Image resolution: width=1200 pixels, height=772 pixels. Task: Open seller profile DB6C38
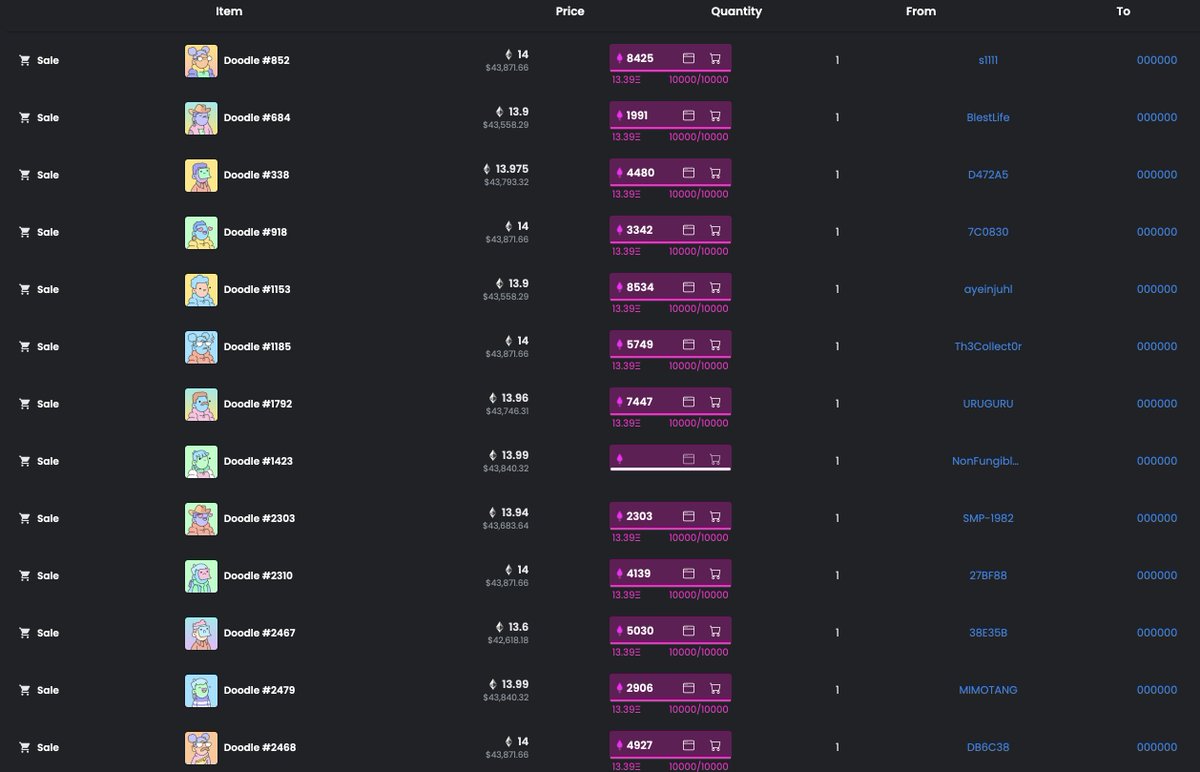[988, 747]
